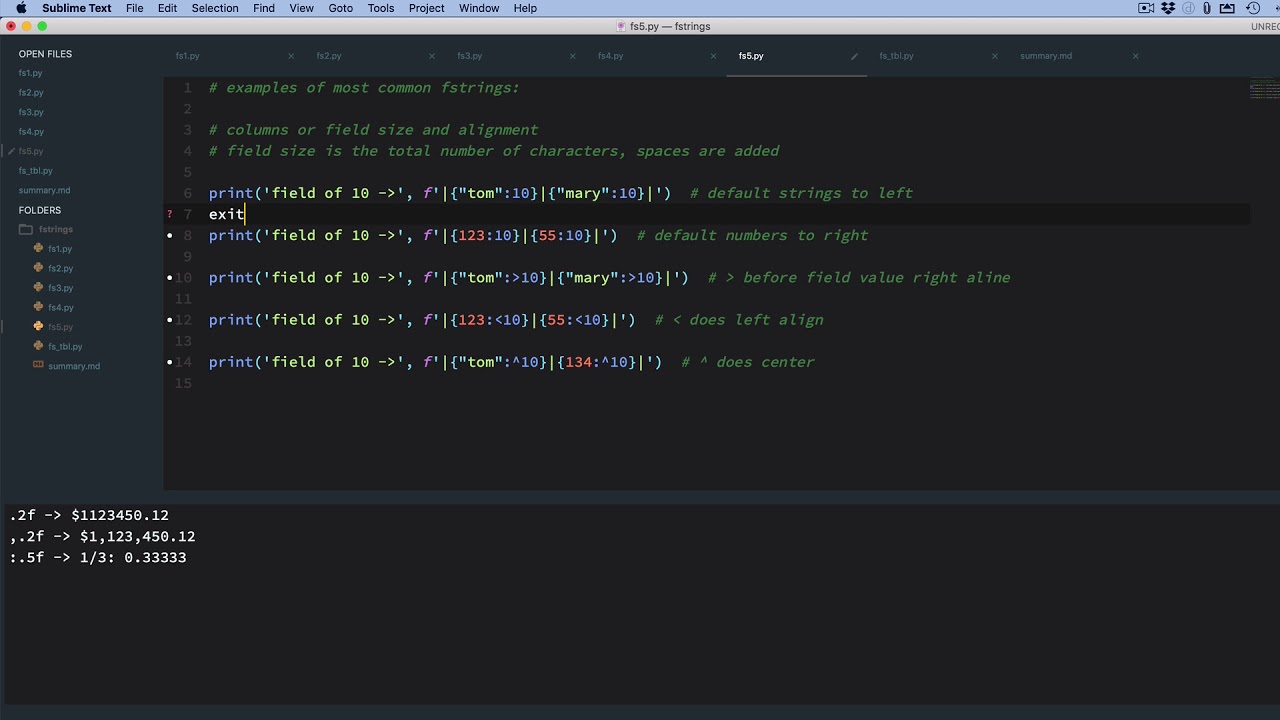Collapse the fstrings folder in the sidebar

click(x=55, y=230)
